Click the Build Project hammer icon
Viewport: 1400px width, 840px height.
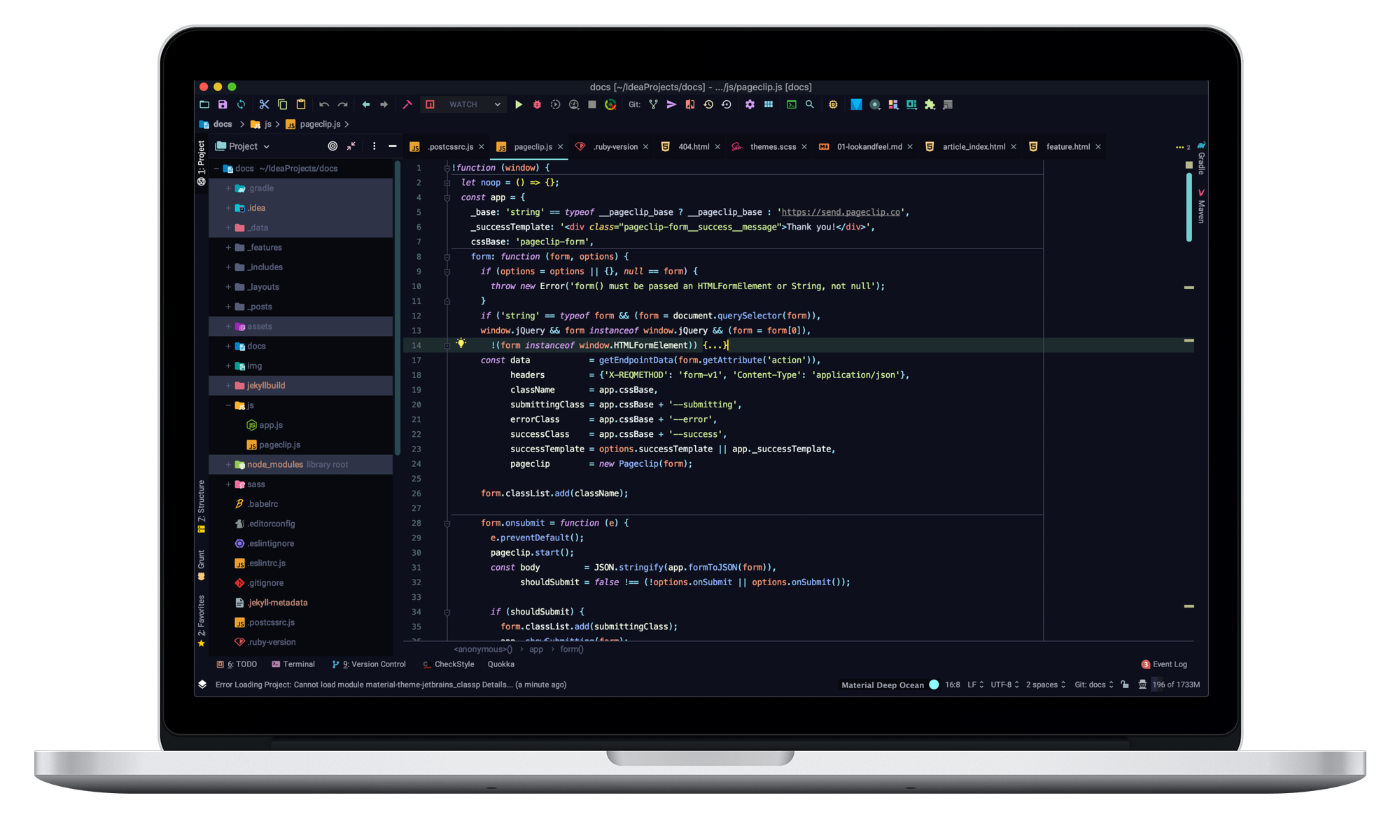coord(408,104)
